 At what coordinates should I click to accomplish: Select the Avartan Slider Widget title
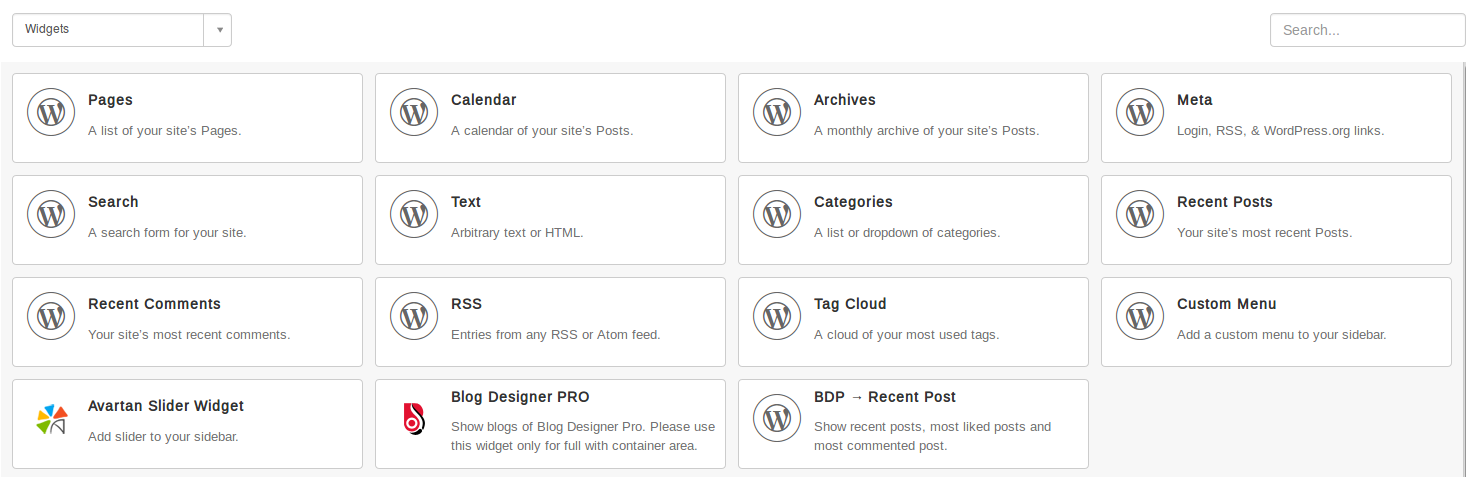click(x=166, y=406)
